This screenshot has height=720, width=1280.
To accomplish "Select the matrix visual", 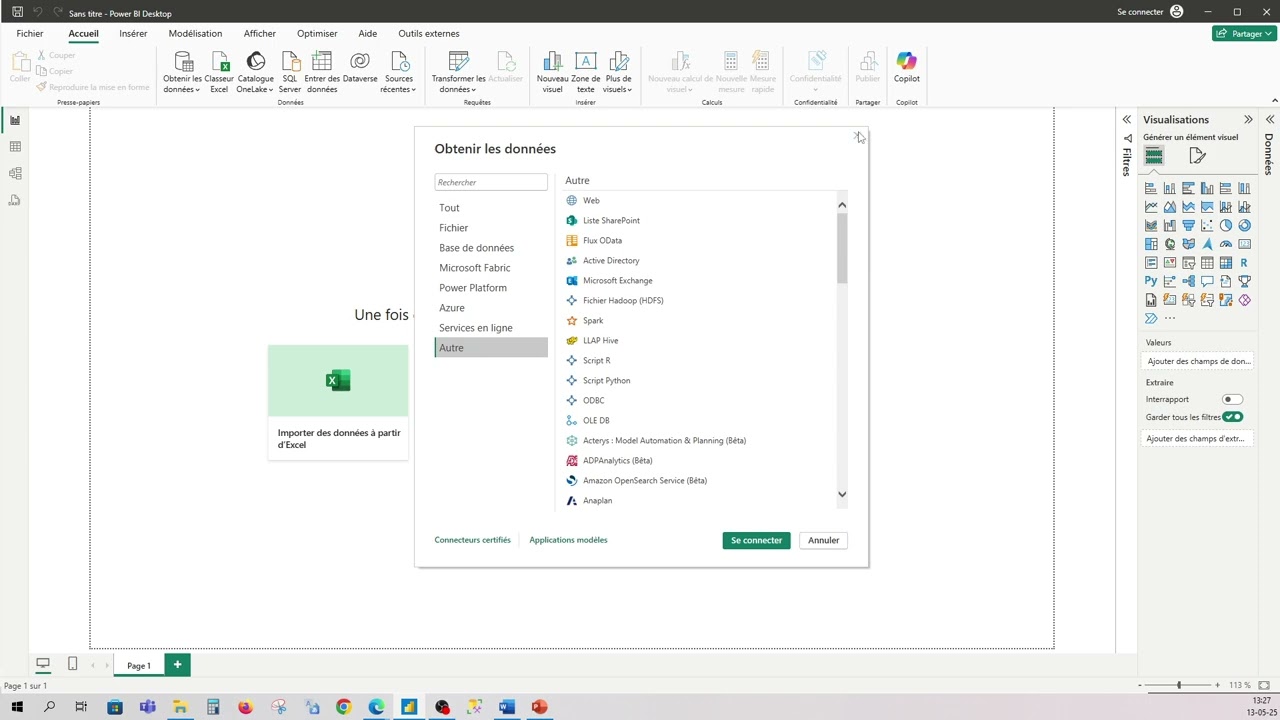I will (1226, 263).
